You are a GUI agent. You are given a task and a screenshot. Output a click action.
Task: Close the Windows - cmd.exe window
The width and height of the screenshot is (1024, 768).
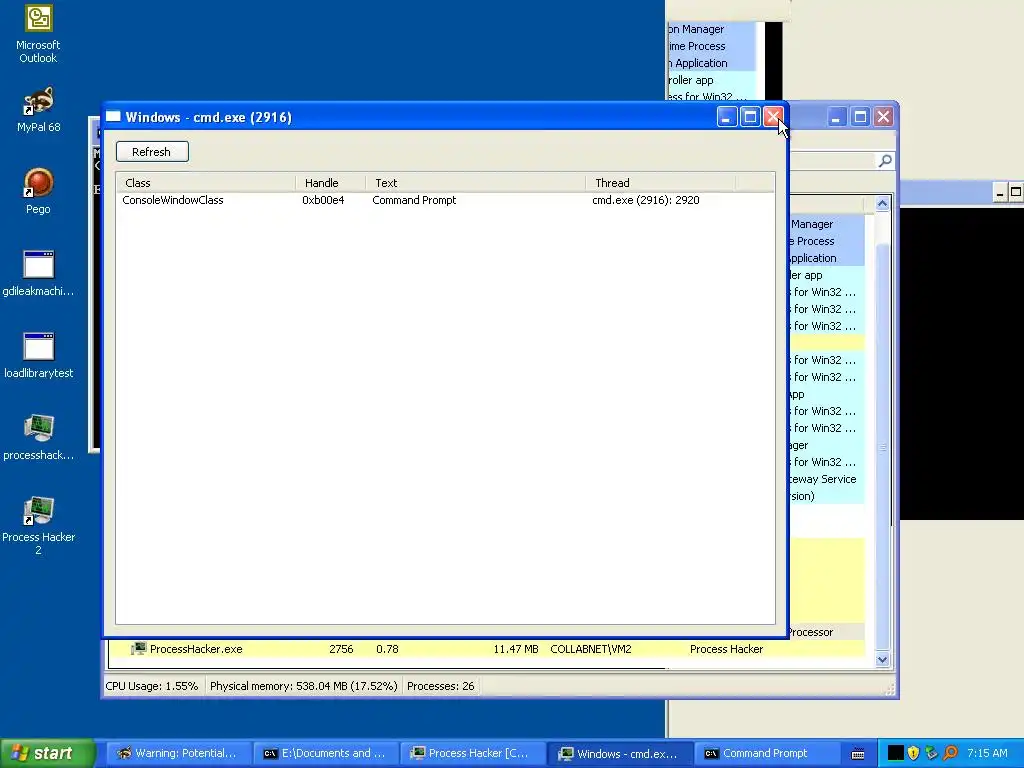pyautogui.click(x=773, y=117)
